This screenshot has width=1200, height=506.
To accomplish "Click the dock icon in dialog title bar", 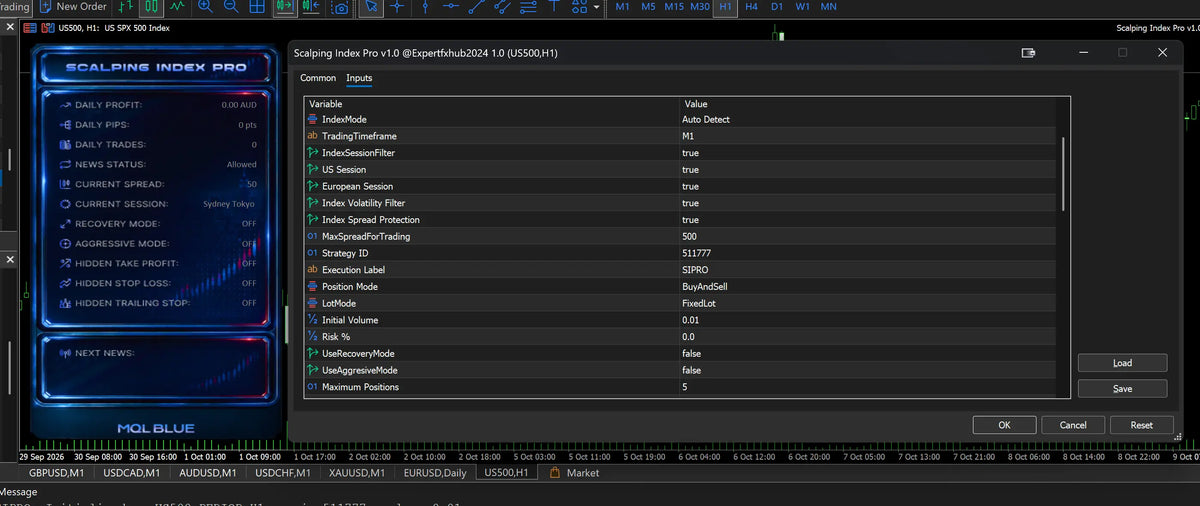I will pyautogui.click(x=1027, y=53).
